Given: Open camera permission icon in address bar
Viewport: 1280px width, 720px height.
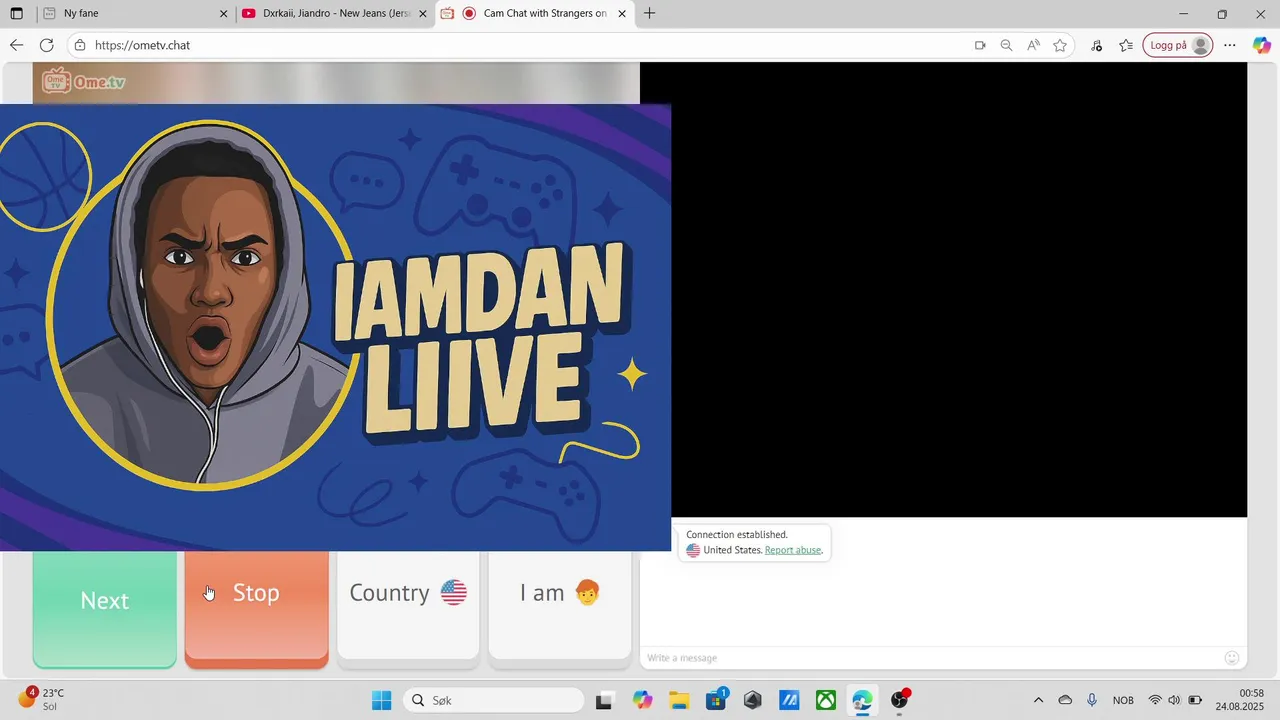Looking at the screenshot, I should click(980, 45).
